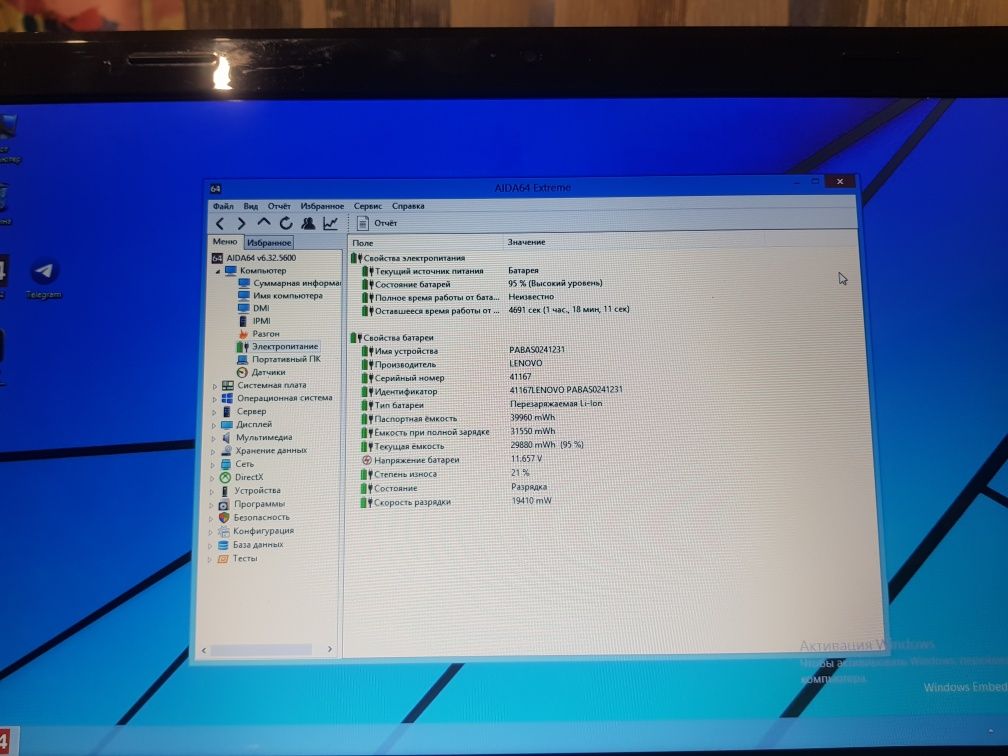The height and width of the screenshot is (756, 1008).
Task: Click the AIDA64 title bar app icon
Action: coord(215,189)
